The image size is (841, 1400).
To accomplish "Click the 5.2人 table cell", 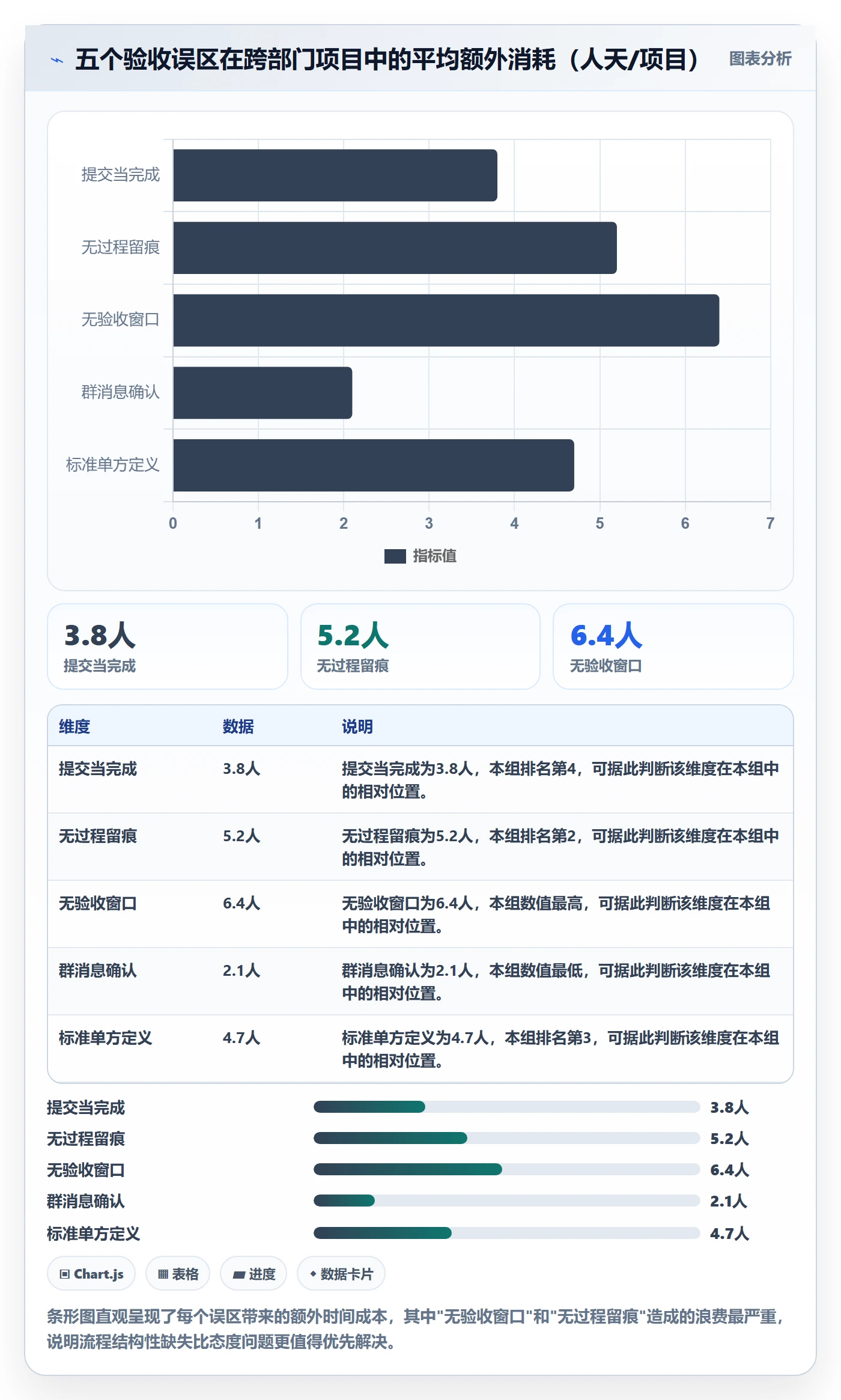I will 241,836.
